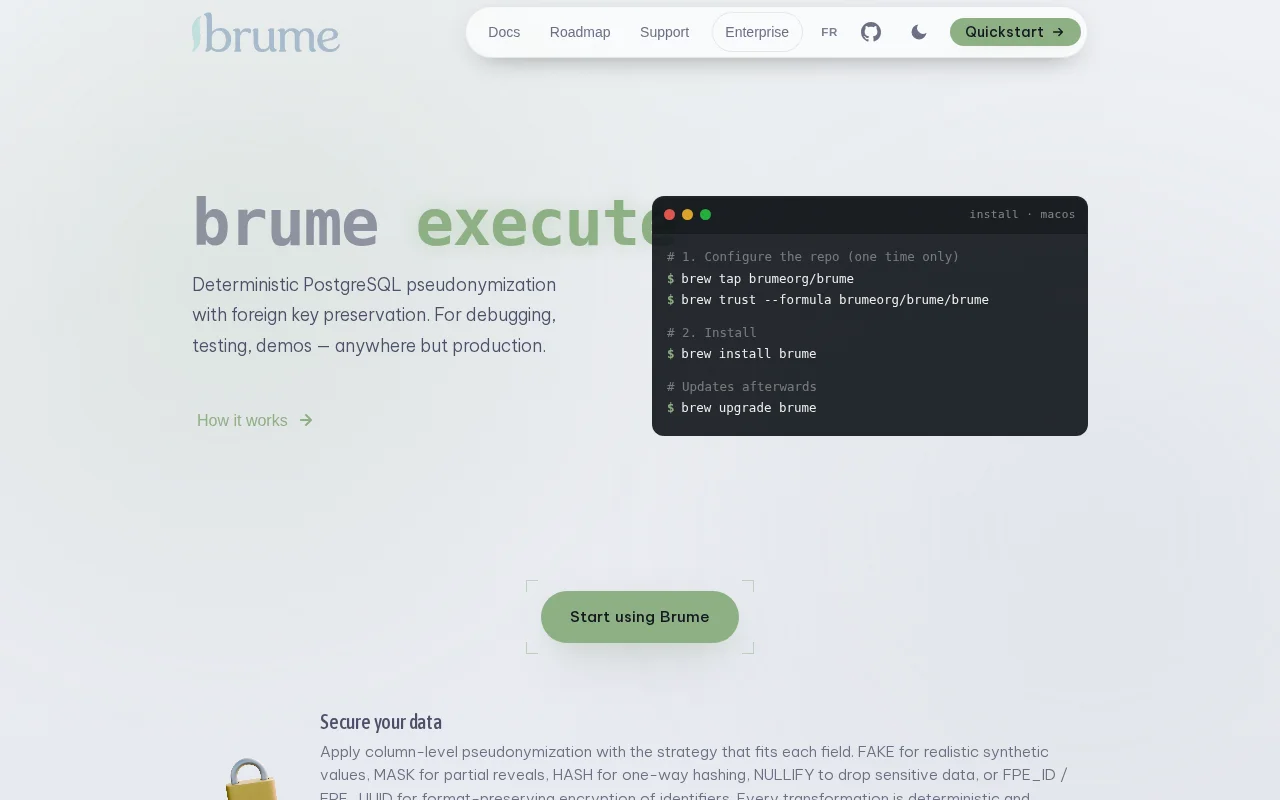Click the 'install · macos' terminal label
The image size is (1280, 800).
pos(1022,214)
